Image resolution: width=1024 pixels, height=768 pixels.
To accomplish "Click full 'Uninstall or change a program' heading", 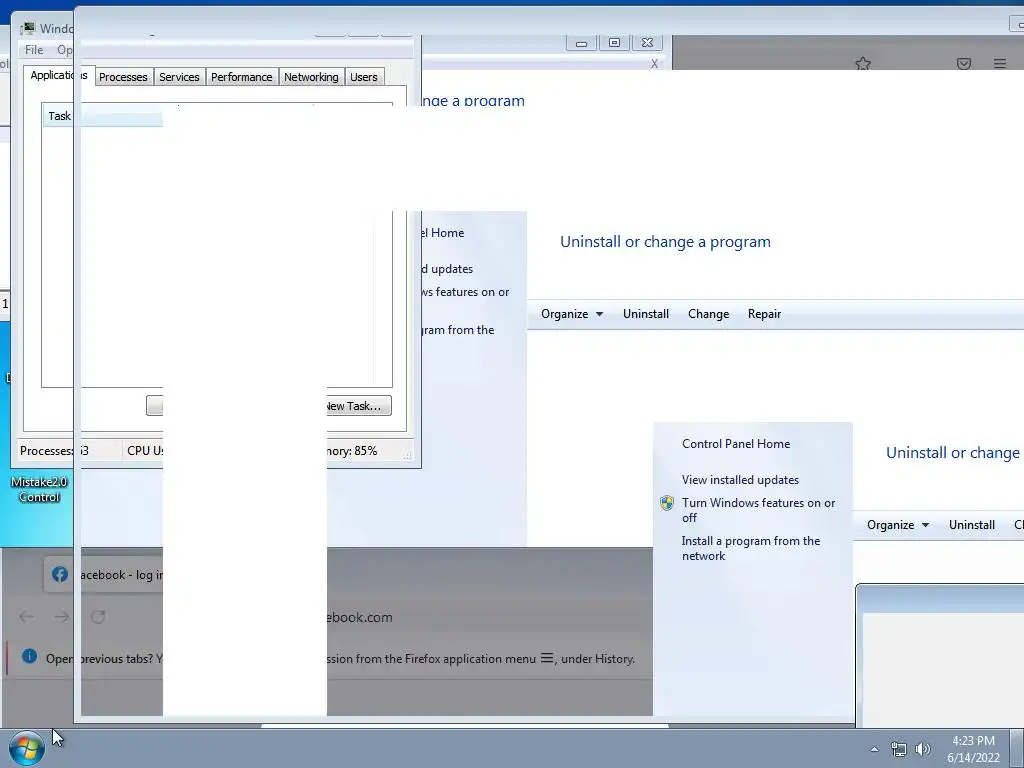I will [665, 242].
